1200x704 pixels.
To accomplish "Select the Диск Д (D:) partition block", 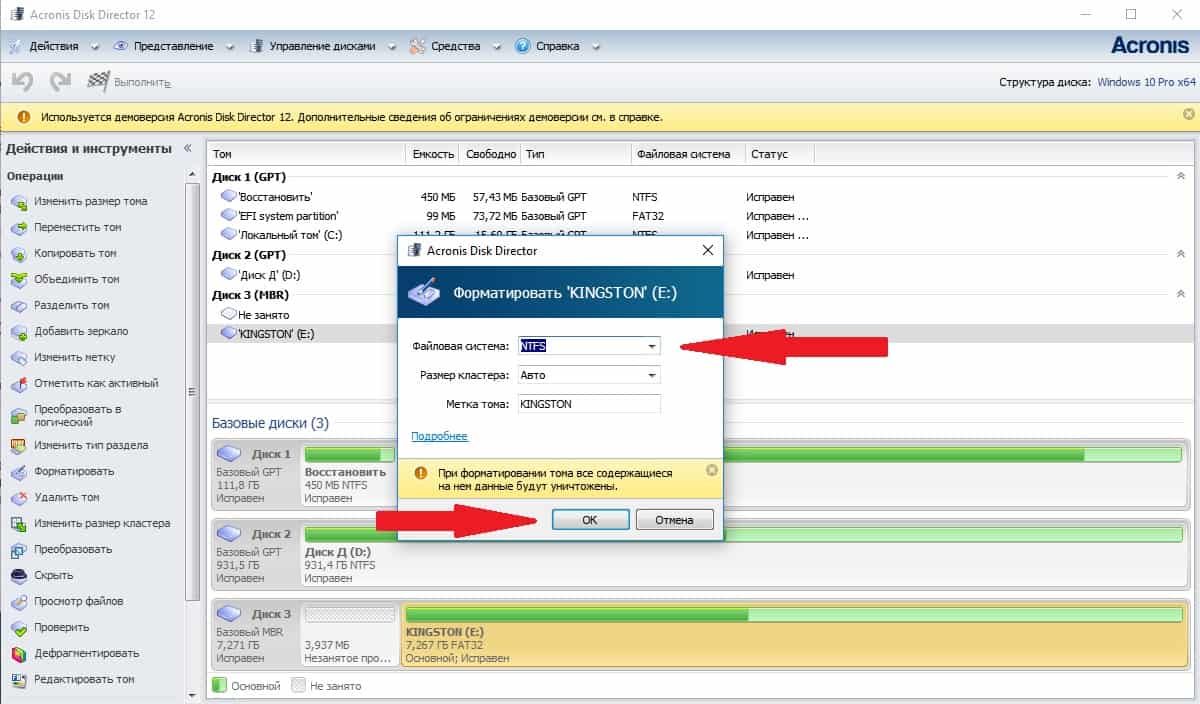I will [744, 555].
